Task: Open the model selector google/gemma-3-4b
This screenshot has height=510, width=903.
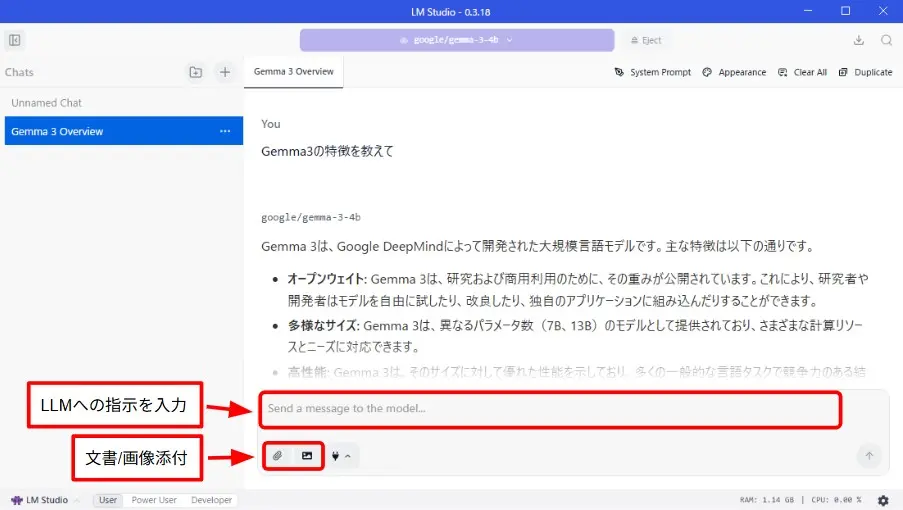Action: pos(457,40)
